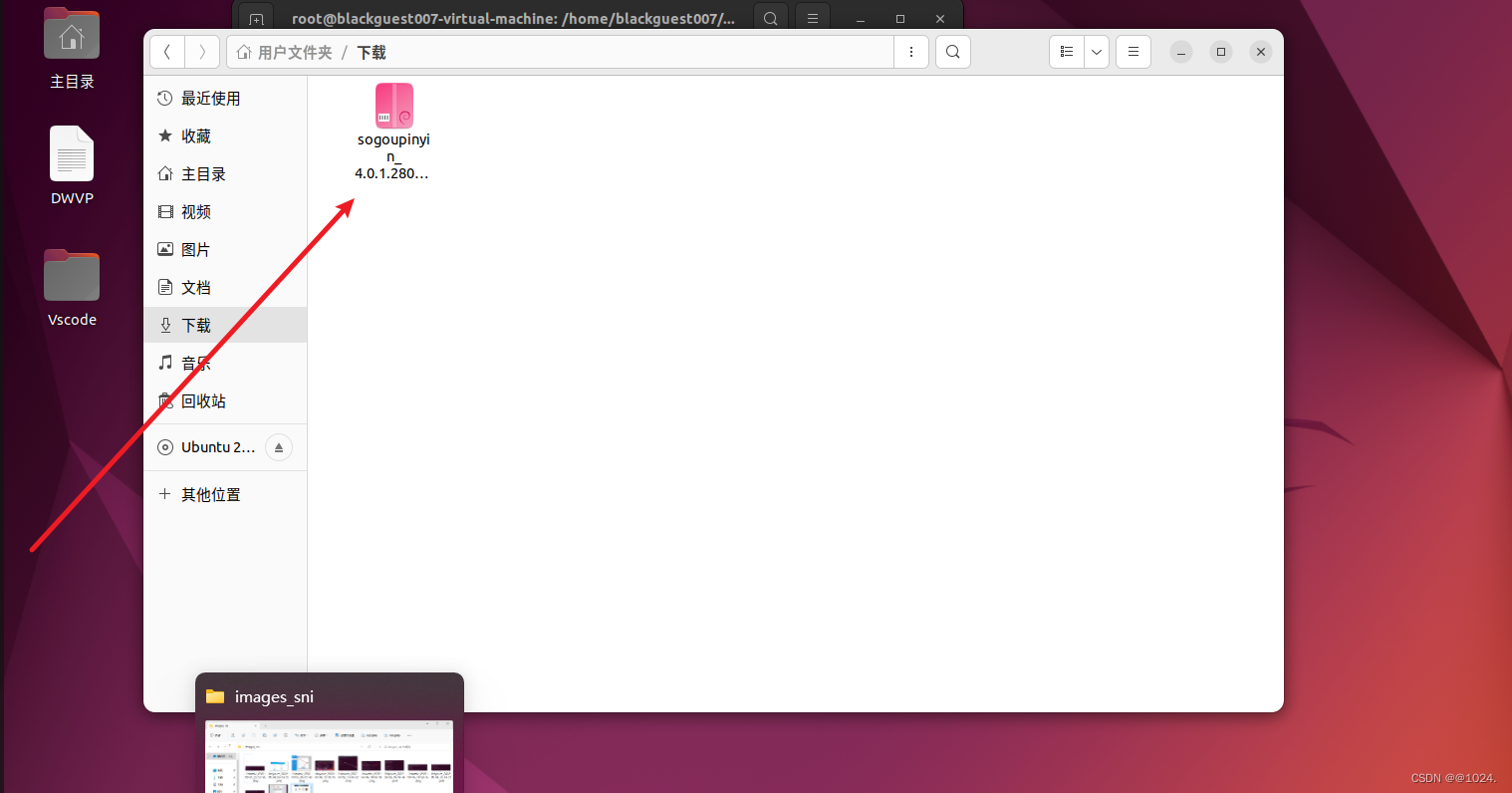Eject the Ubuntu disc volume
Image resolution: width=1512 pixels, height=793 pixels.
[x=279, y=447]
